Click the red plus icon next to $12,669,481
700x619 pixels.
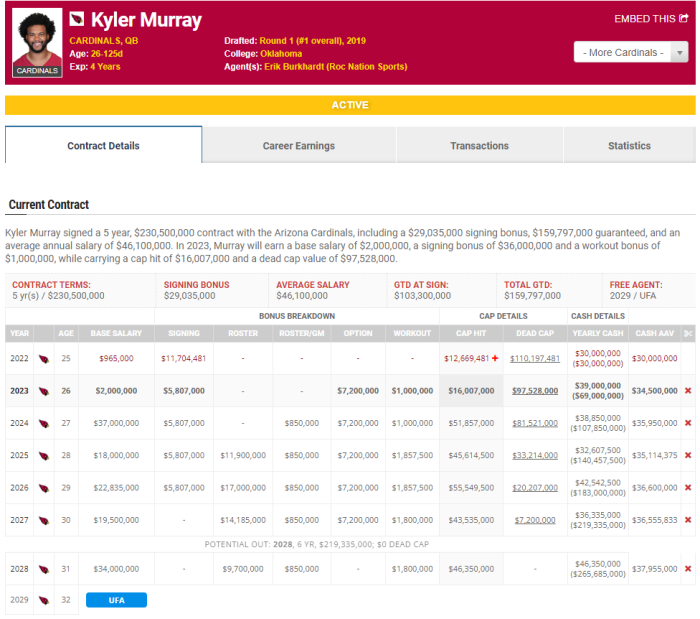click(x=495, y=358)
